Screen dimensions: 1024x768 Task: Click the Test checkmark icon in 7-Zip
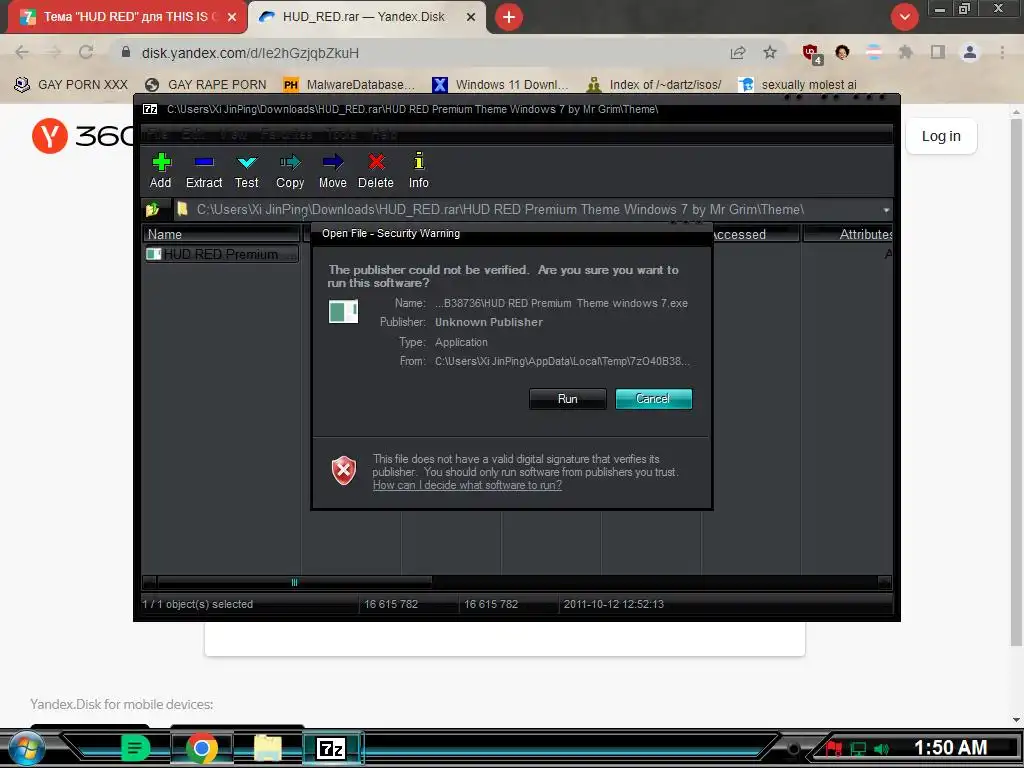pyautogui.click(x=247, y=162)
